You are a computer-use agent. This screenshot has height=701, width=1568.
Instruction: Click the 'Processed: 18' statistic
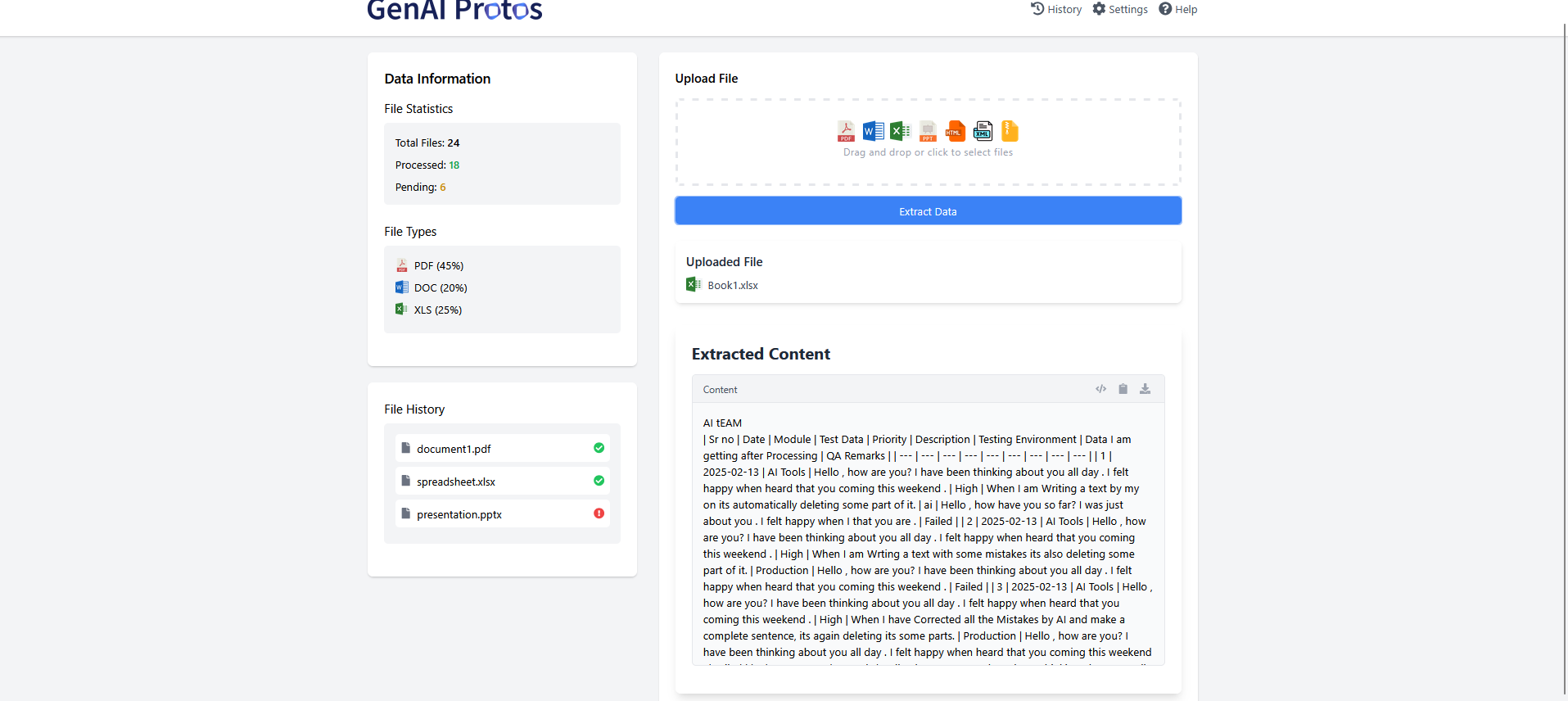click(x=427, y=165)
